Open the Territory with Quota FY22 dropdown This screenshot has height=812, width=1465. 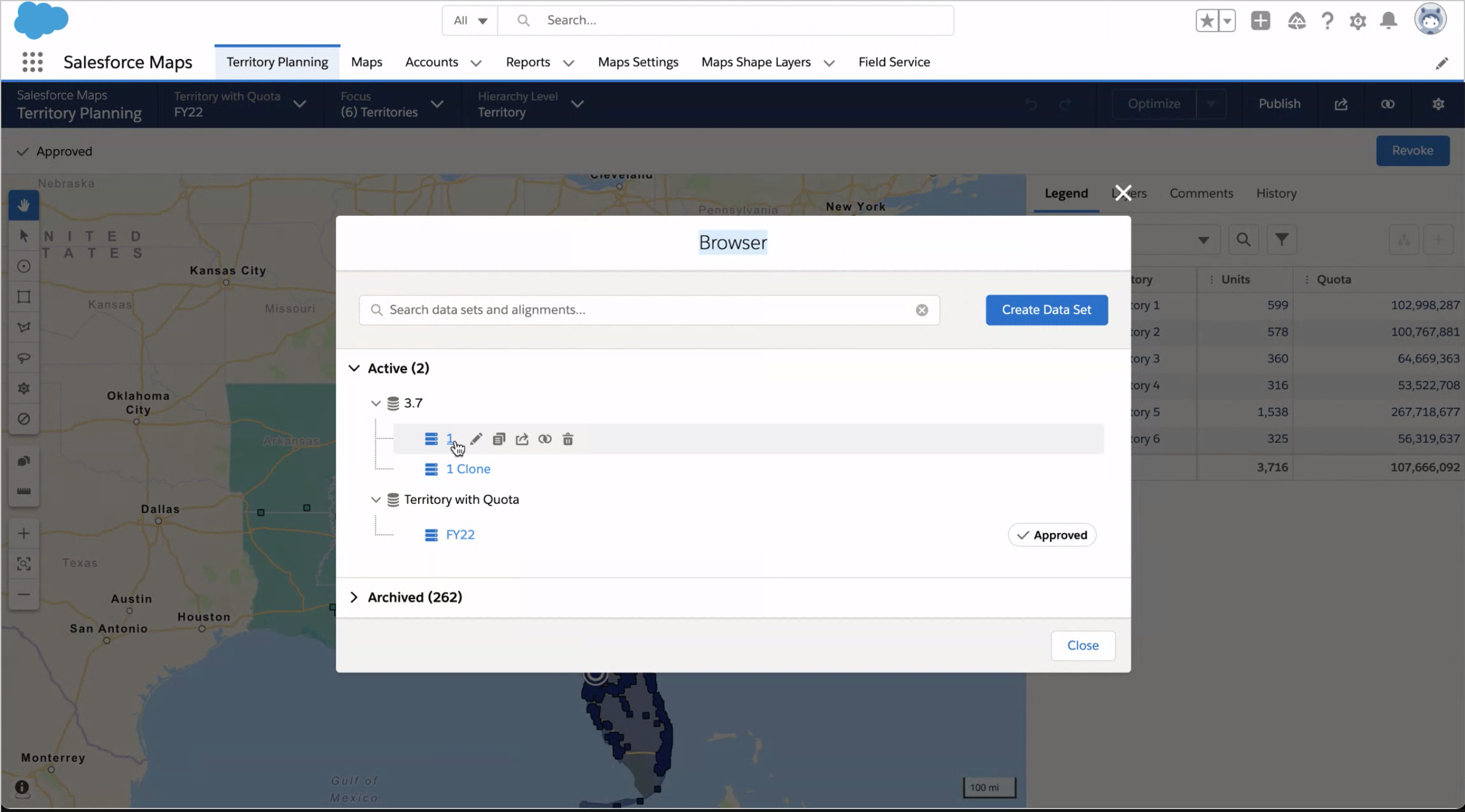pos(240,104)
